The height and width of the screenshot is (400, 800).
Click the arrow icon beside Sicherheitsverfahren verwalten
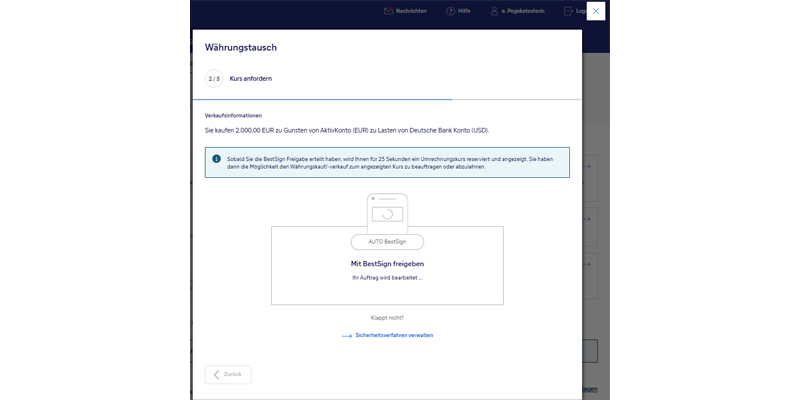pos(347,336)
